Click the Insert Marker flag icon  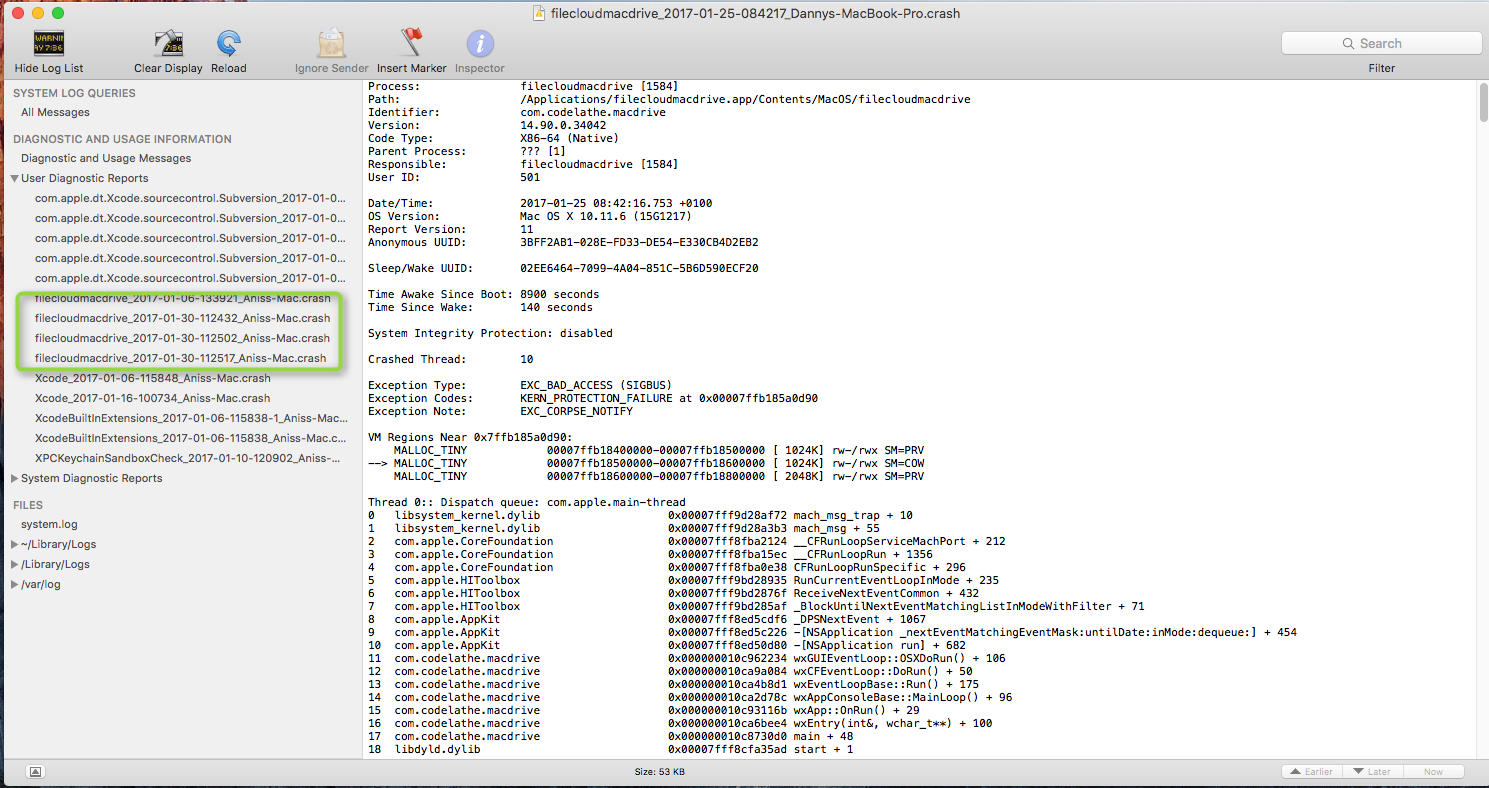point(411,44)
